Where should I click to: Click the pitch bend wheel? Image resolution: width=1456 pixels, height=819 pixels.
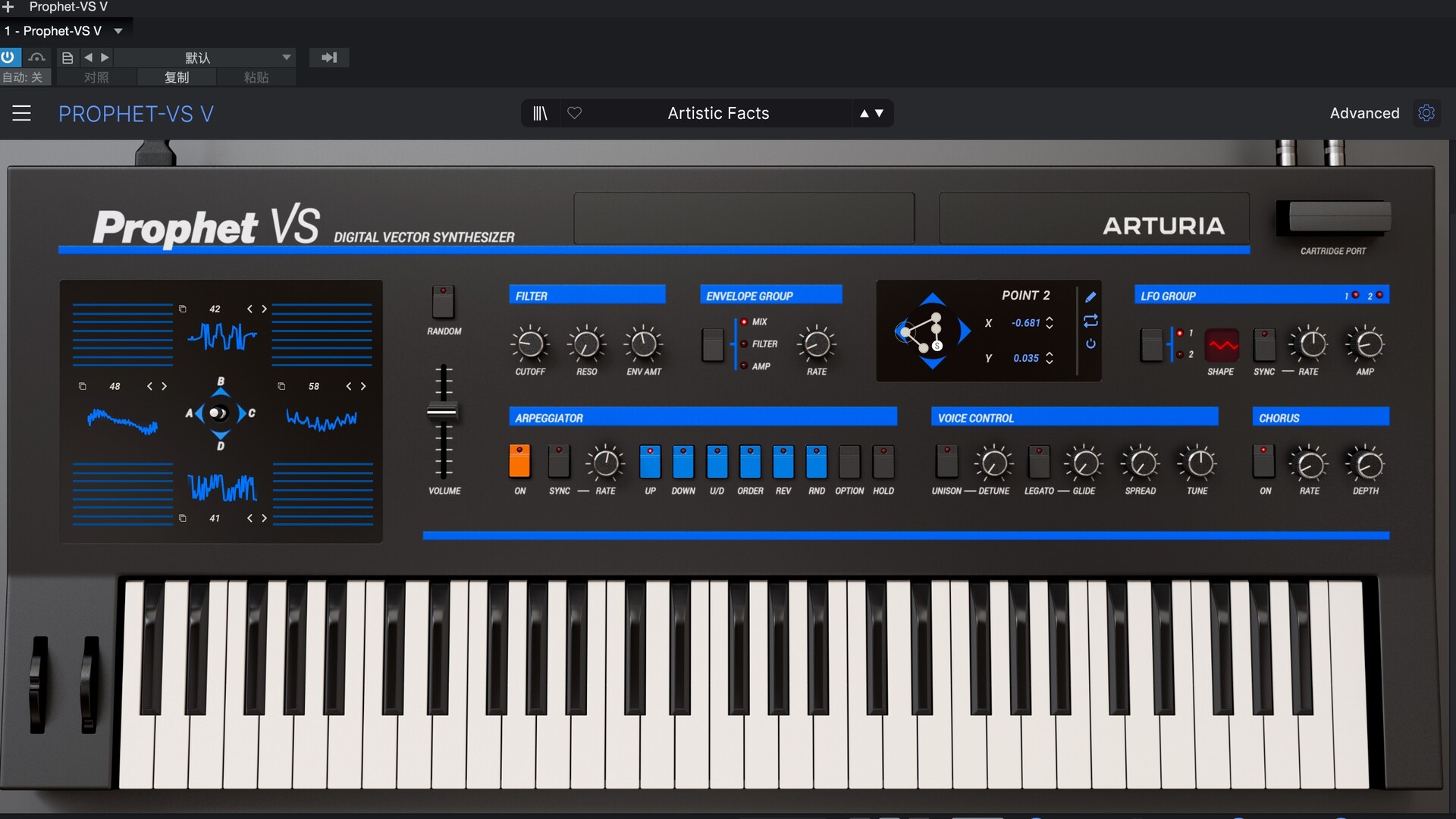(39, 685)
